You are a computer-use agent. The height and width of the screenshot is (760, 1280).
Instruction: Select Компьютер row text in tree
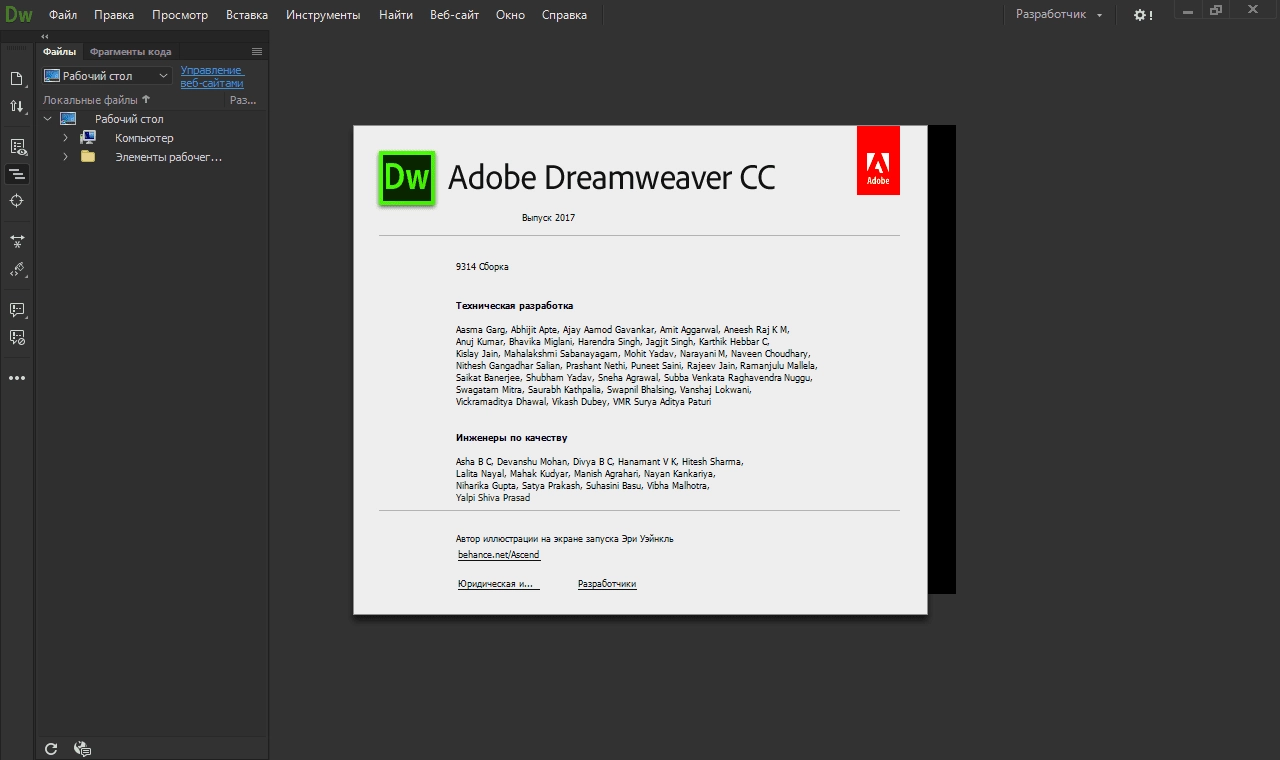pos(144,138)
